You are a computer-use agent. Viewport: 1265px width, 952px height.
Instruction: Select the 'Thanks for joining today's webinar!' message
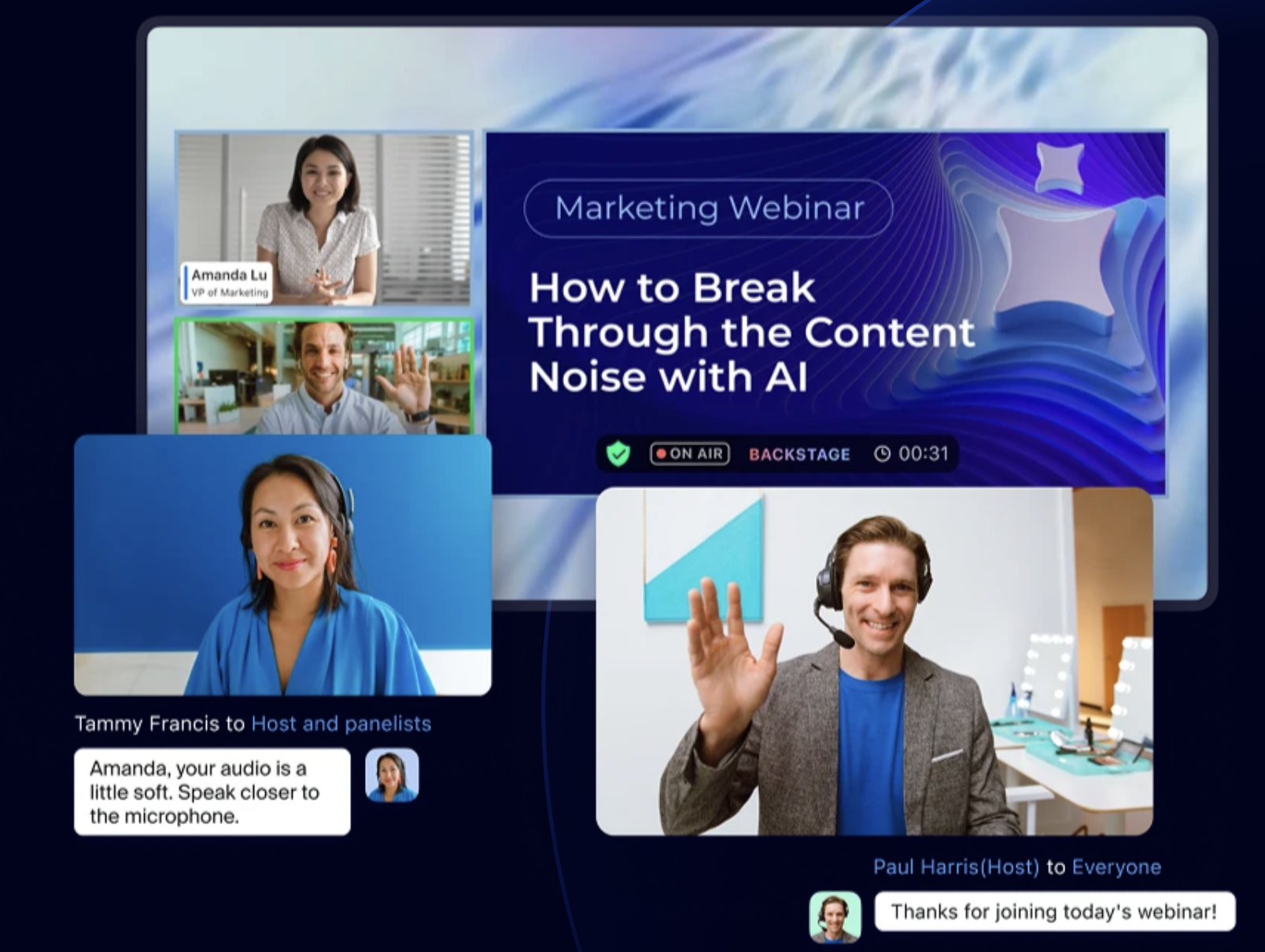click(1054, 912)
